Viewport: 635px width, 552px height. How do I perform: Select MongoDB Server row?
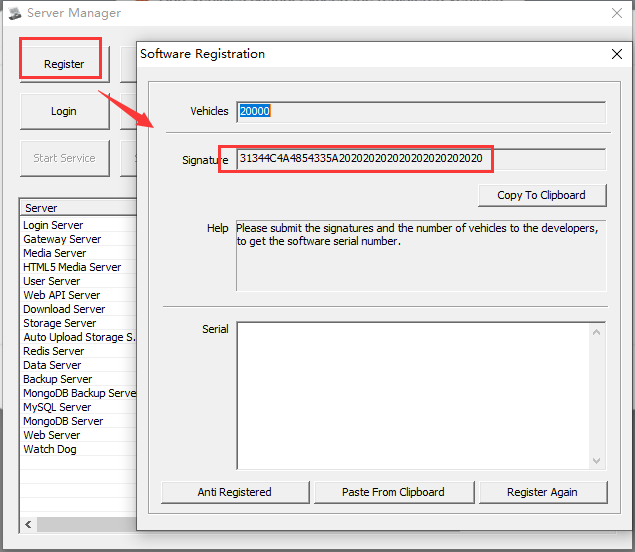pyautogui.click(x=79, y=421)
